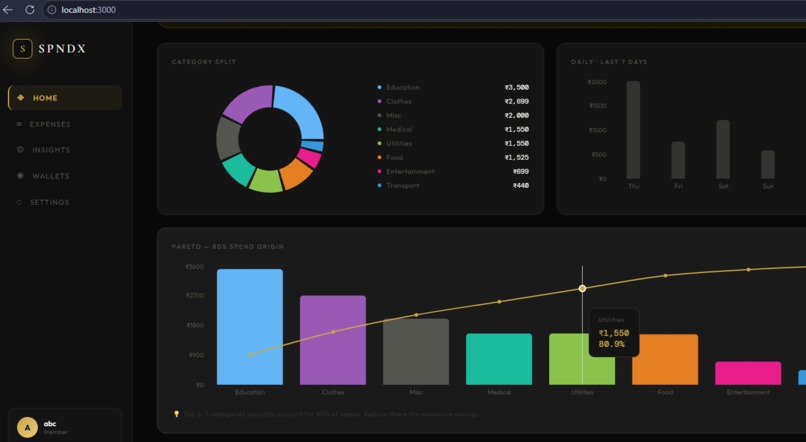Click the Daily Last 7 Days heading
Viewport: 806px width, 442px height.
click(609, 62)
